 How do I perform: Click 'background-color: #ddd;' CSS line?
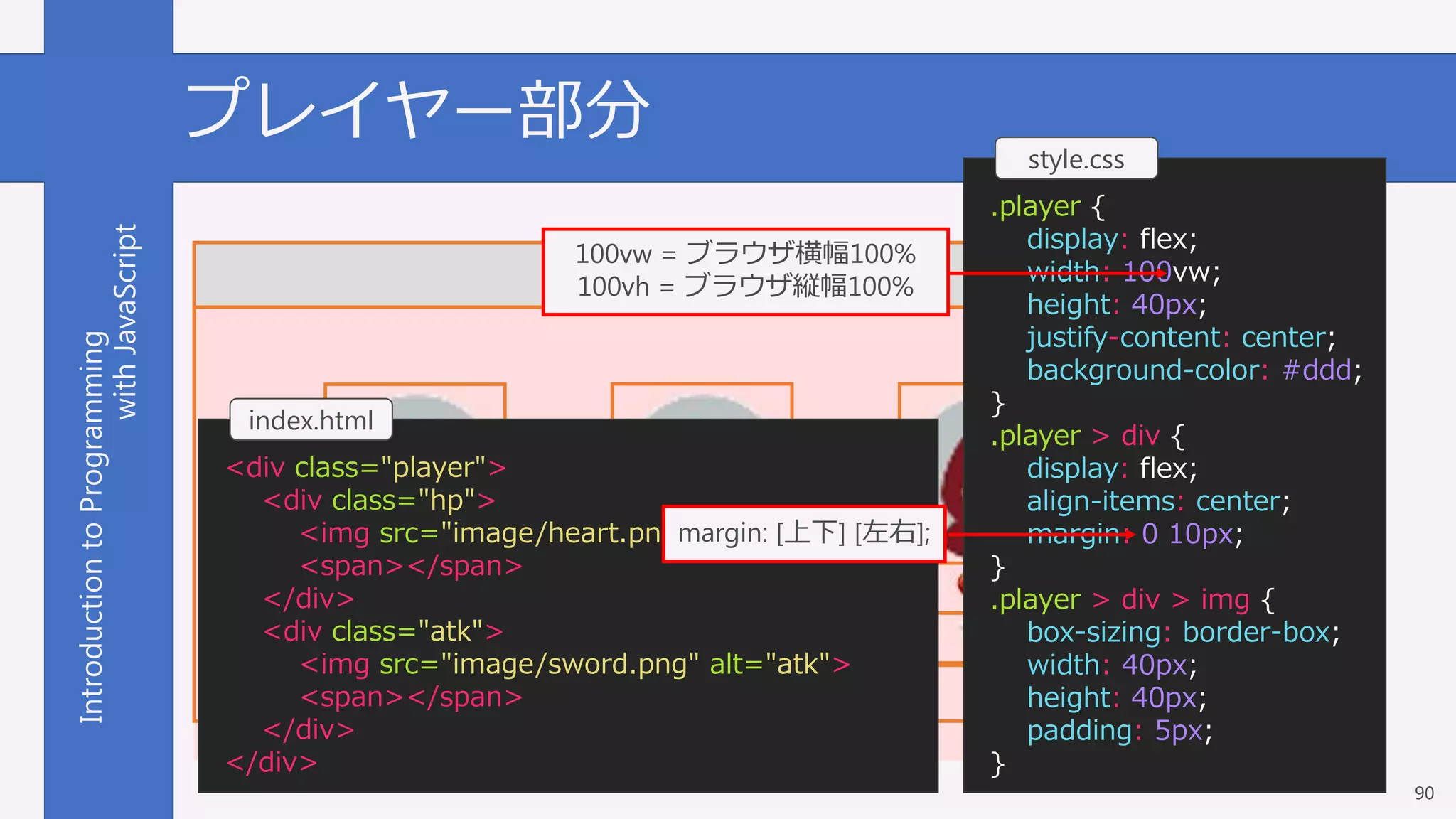(1194, 370)
